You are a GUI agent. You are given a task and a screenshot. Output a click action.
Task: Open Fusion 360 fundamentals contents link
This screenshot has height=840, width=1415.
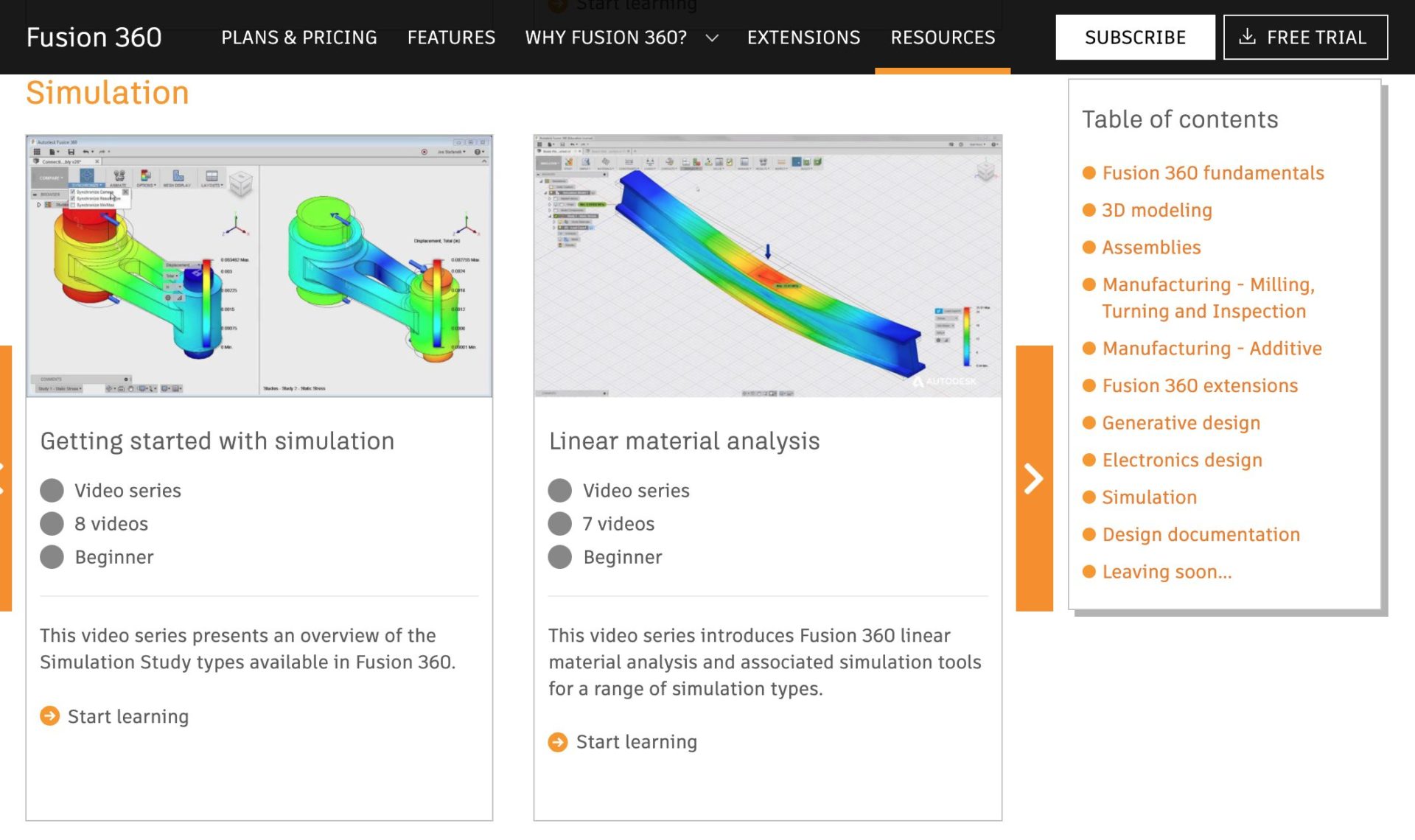[1212, 173]
